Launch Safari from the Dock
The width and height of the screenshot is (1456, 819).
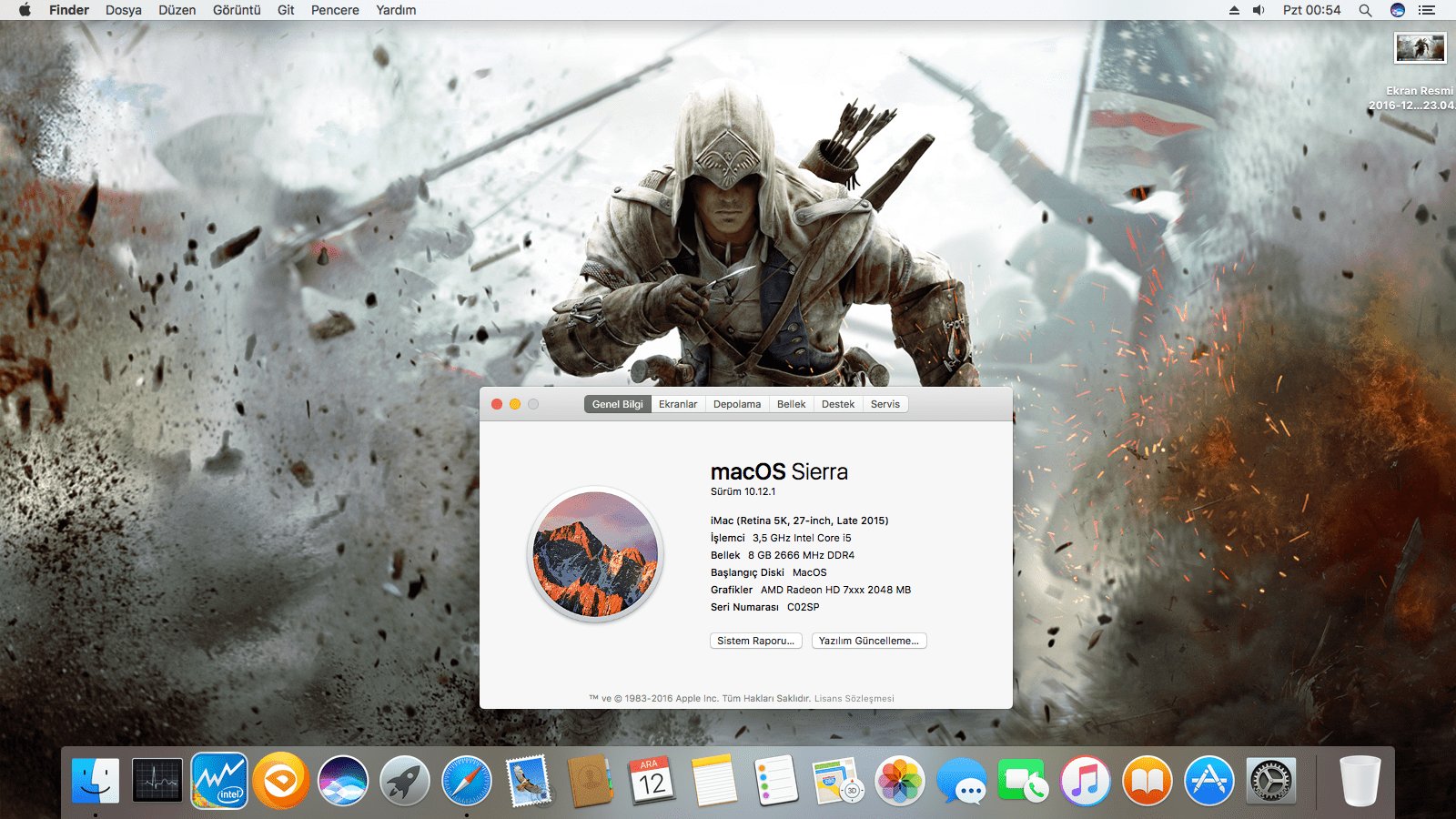coord(467,781)
